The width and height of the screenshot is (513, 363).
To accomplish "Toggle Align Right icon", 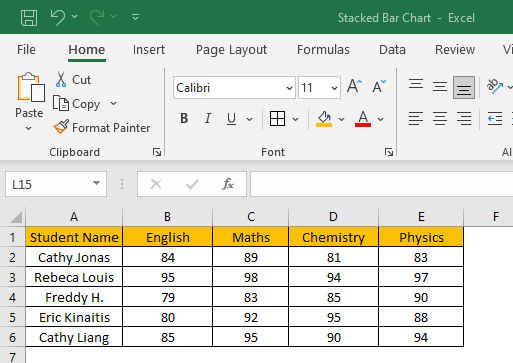I will point(464,118).
